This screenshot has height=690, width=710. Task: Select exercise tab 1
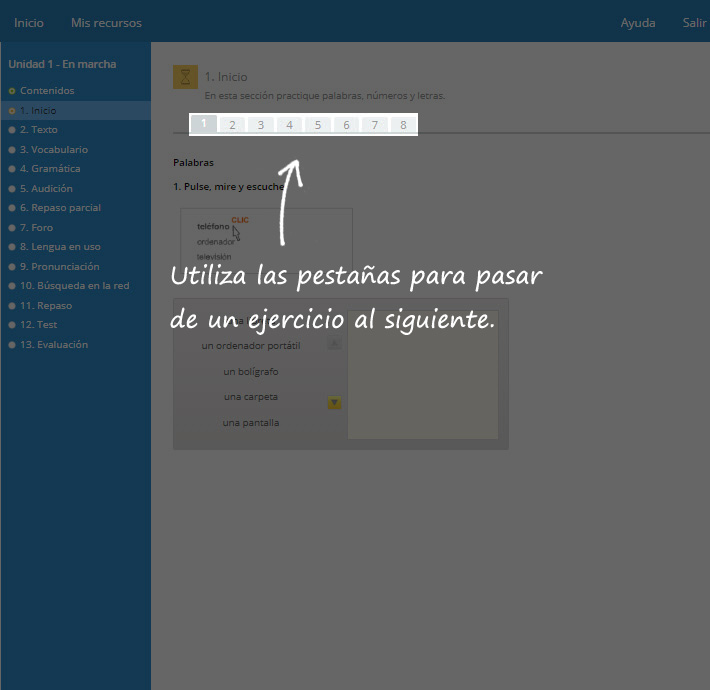203,125
